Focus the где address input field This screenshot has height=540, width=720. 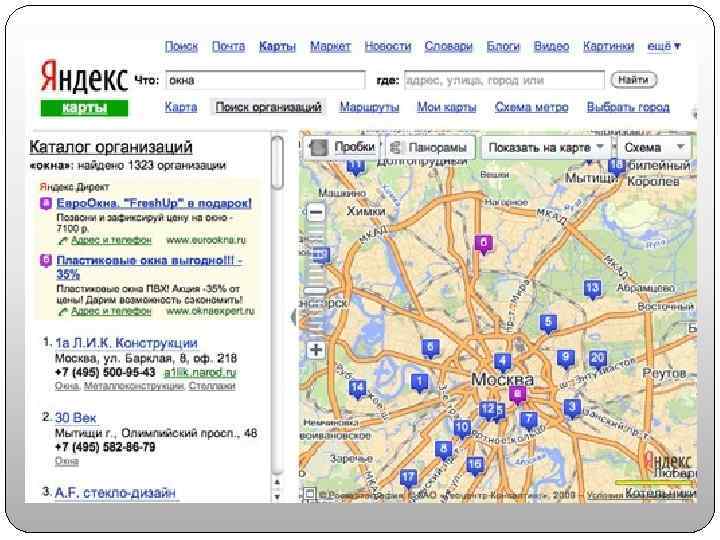click(504, 80)
